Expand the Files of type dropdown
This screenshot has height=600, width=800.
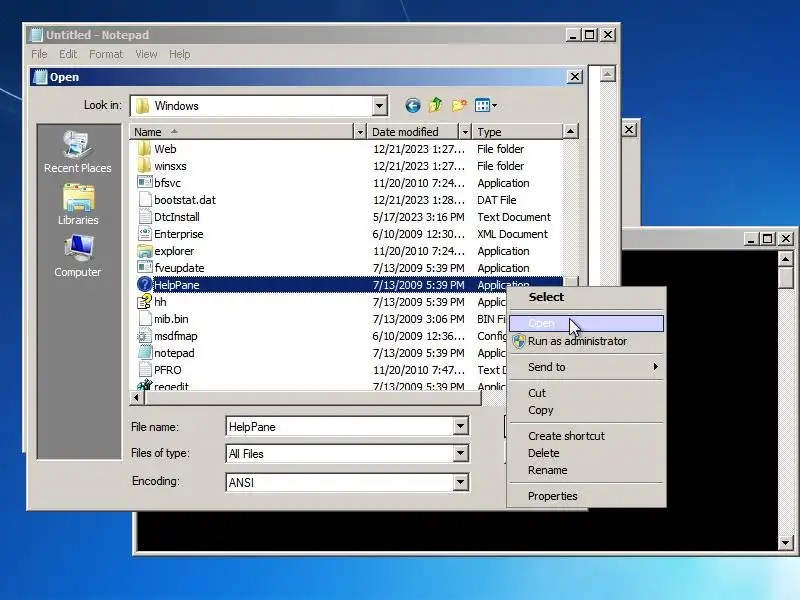coord(460,453)
